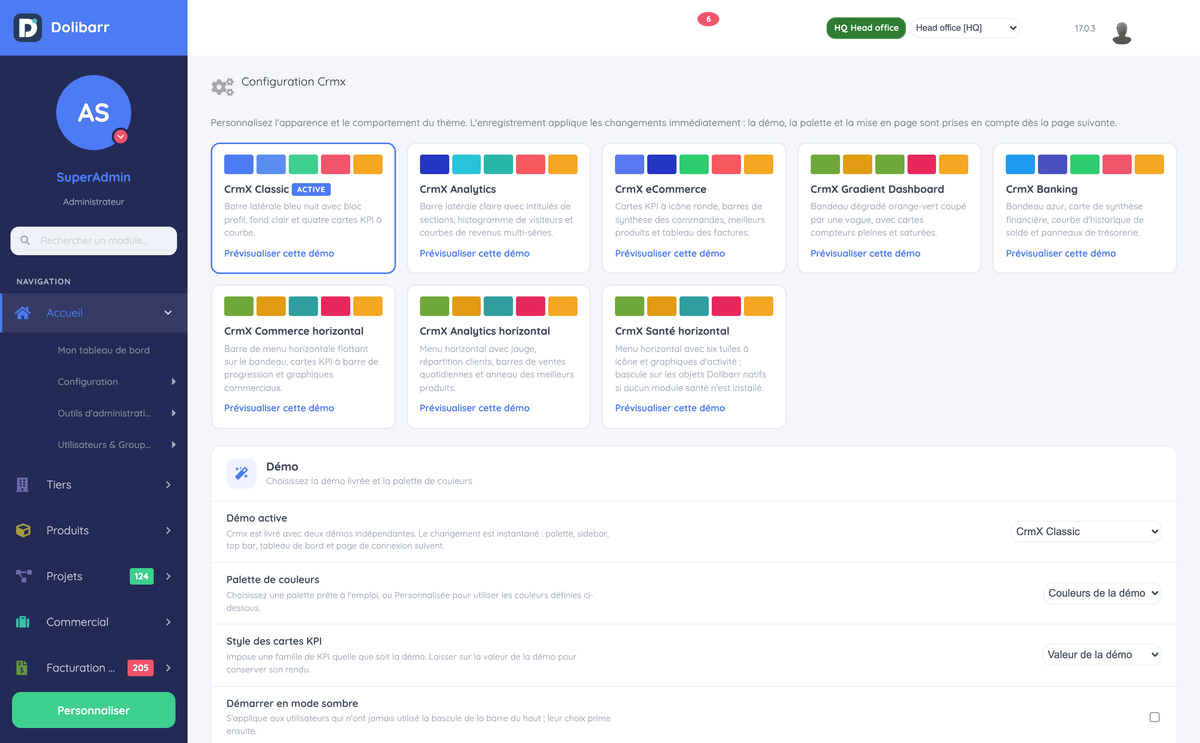This screenshot has height=743, width=1200.
Task: Click the Administrateur role text
Action: [x=93, y=202]
